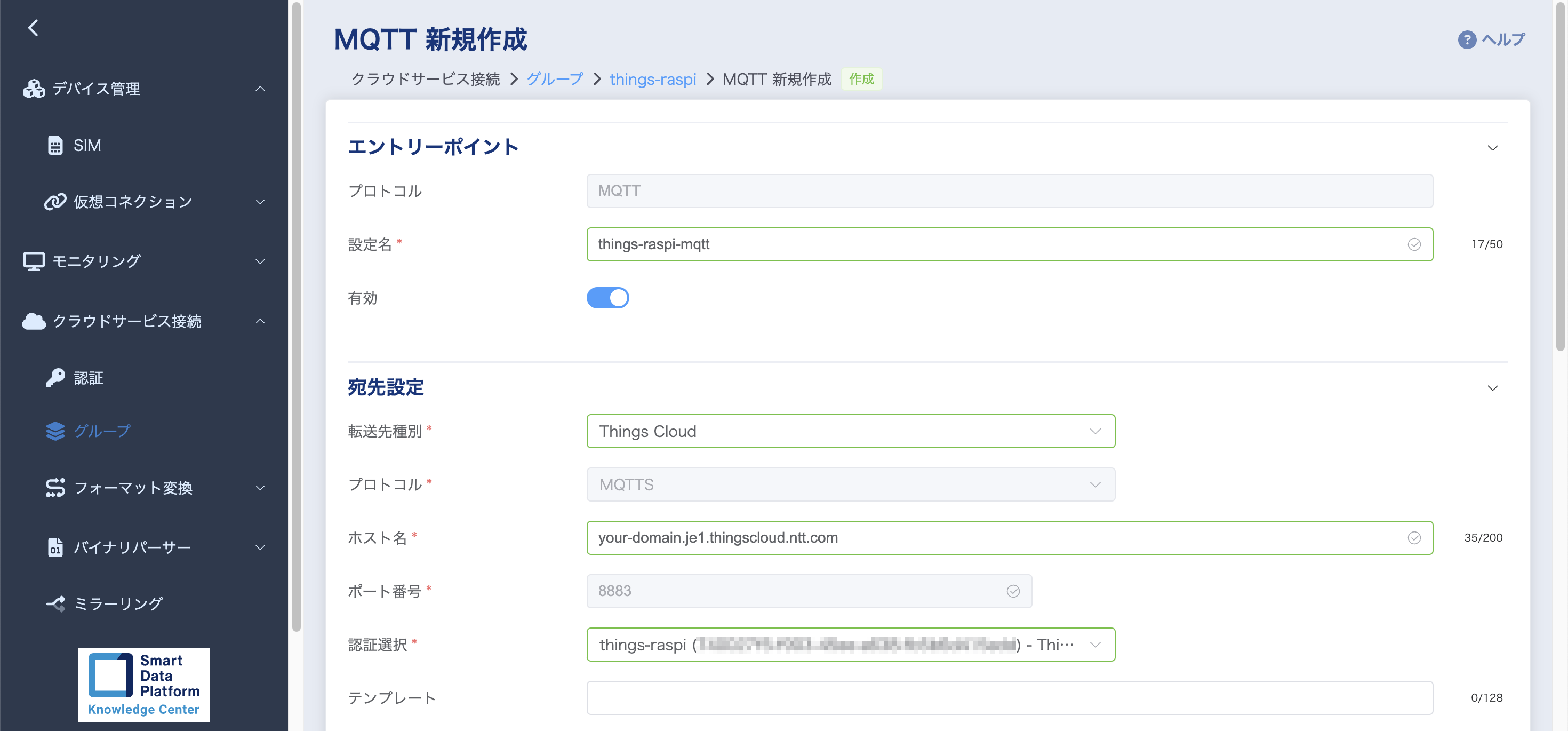Click the things-raspi breadcrumb link

pyautogui.click(x=652, y=79)
